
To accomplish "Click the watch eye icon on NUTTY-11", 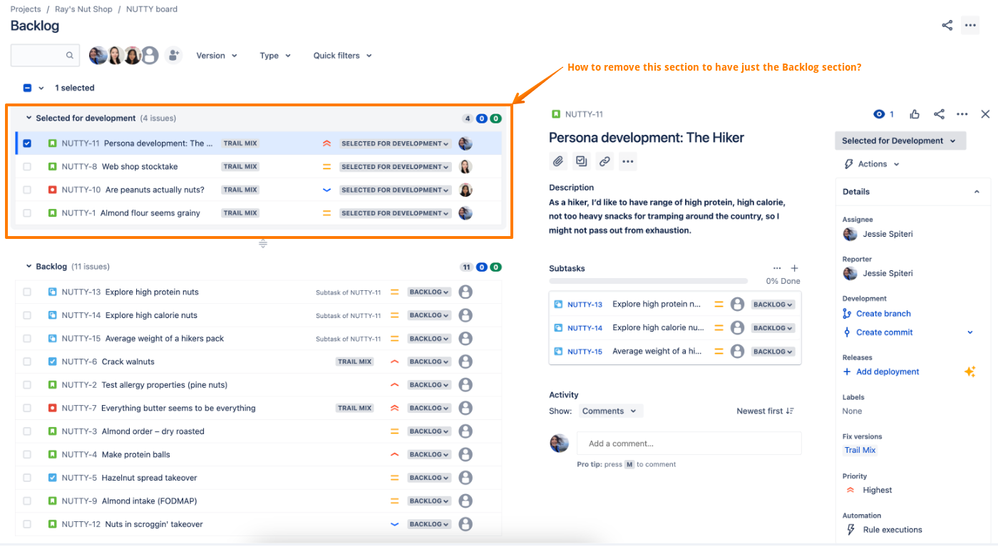I will [x=879, y=114].
